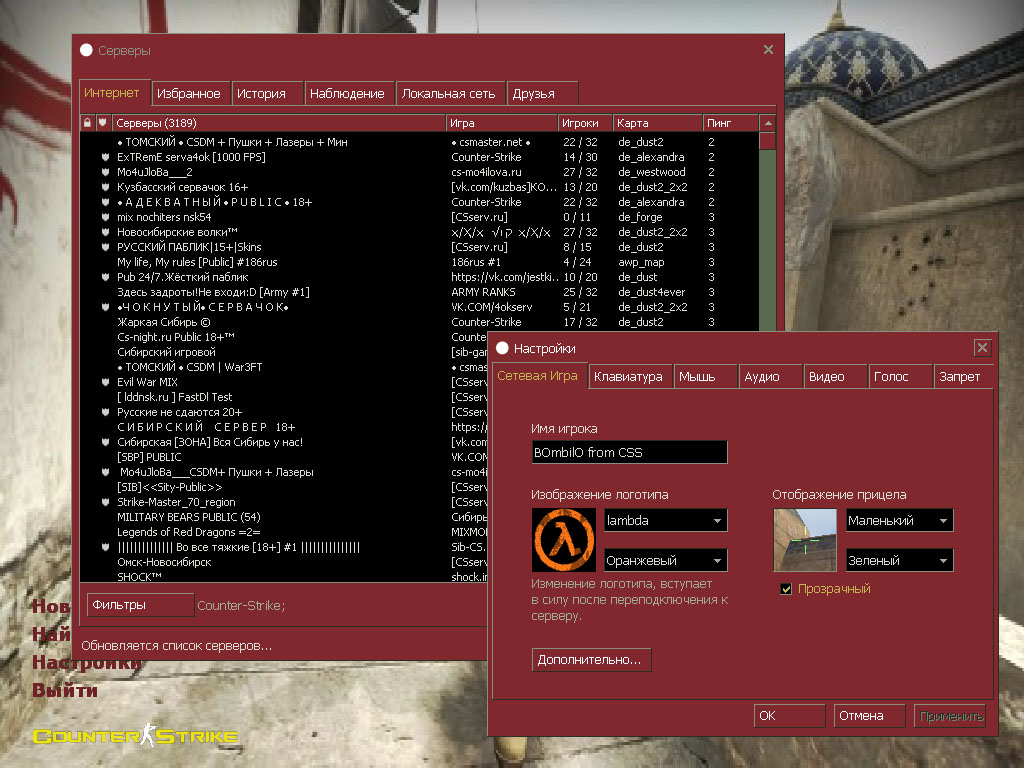Click shield icon beside Evil War MIX

click(x=104, y=383)
